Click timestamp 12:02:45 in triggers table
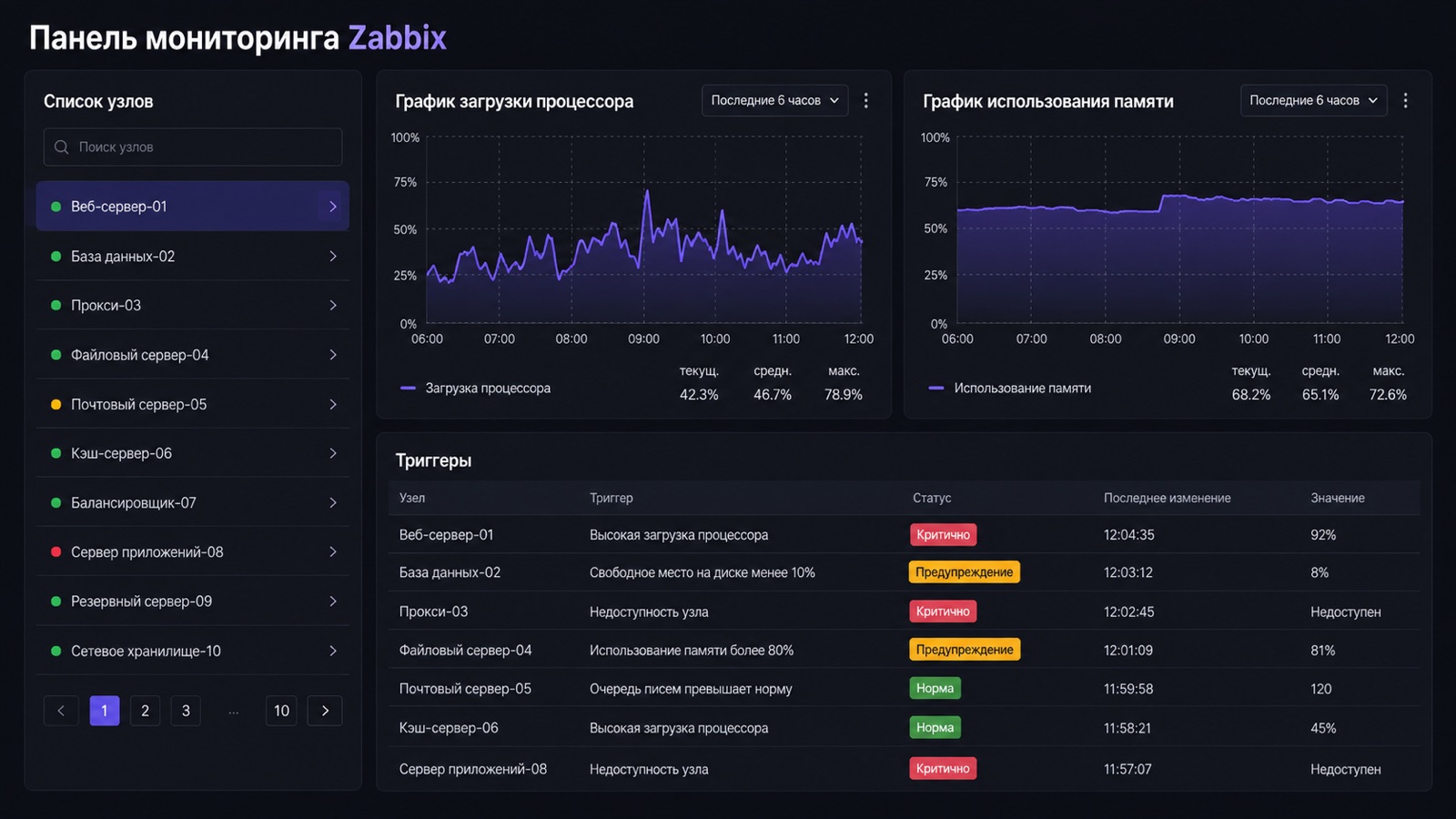The width and height of the screenshot is (1456, 819). 1128,612
